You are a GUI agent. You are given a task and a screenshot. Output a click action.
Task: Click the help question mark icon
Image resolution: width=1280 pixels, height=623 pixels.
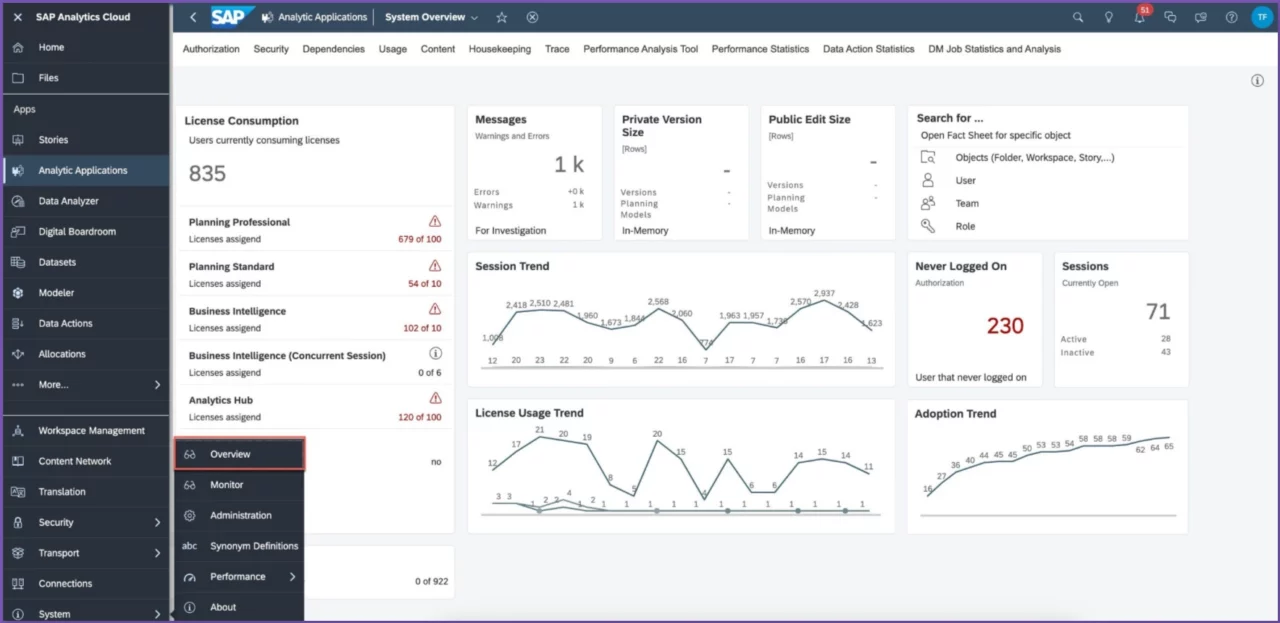pos(1231,17)
